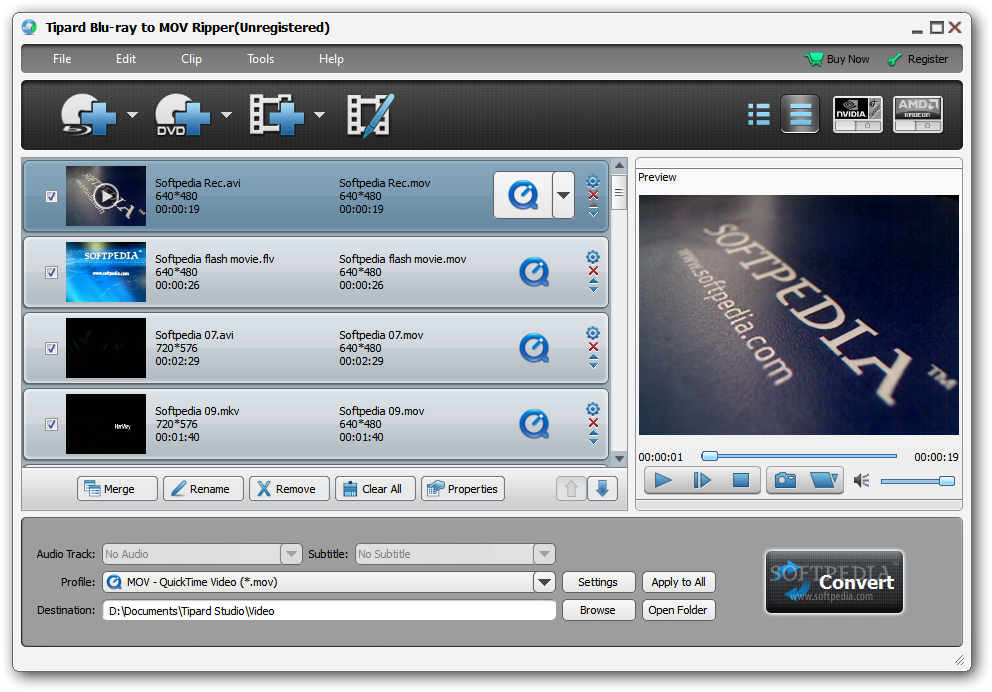Open the video Edit effect tool
992x692 pixels.
pyautogui.click(x=370, y=114)
